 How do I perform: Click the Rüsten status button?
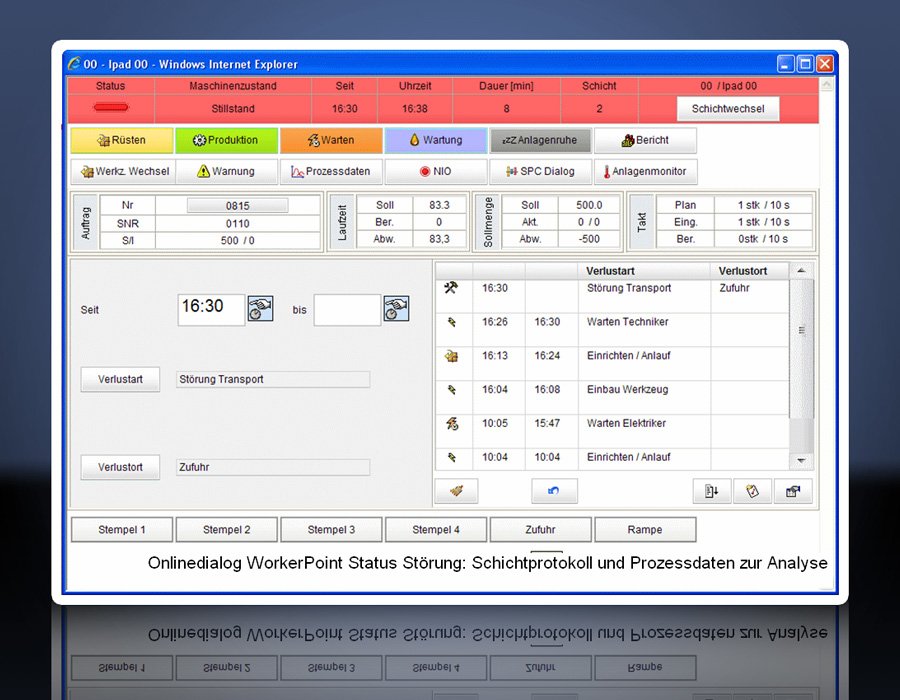[x=122, y=140]
